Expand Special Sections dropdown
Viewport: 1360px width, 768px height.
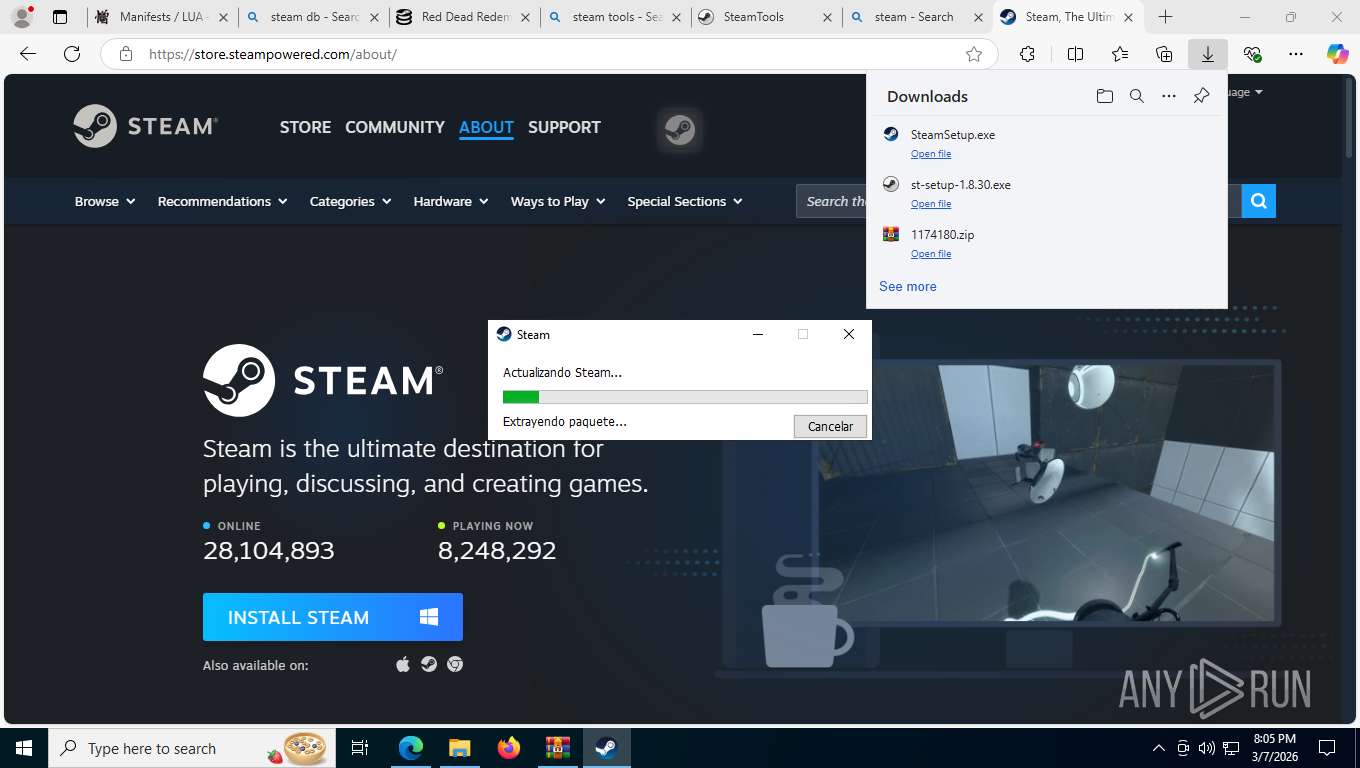pyautogui.click(x=685, y=201)
